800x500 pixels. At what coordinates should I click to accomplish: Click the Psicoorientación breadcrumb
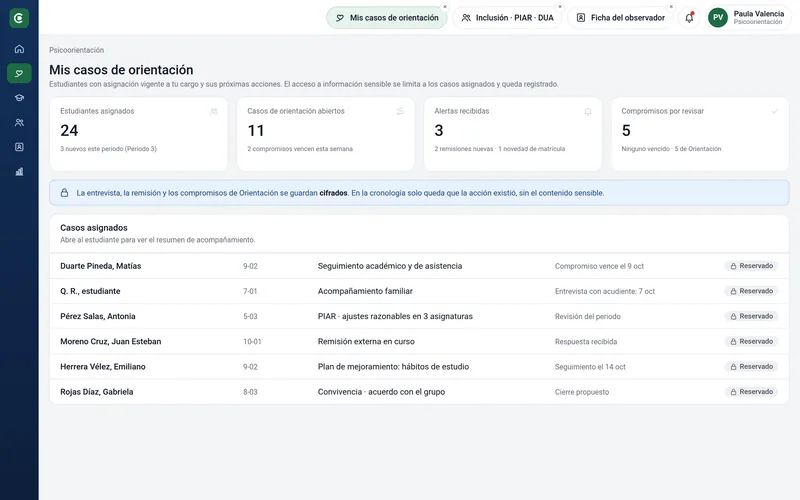click(77, 50)
